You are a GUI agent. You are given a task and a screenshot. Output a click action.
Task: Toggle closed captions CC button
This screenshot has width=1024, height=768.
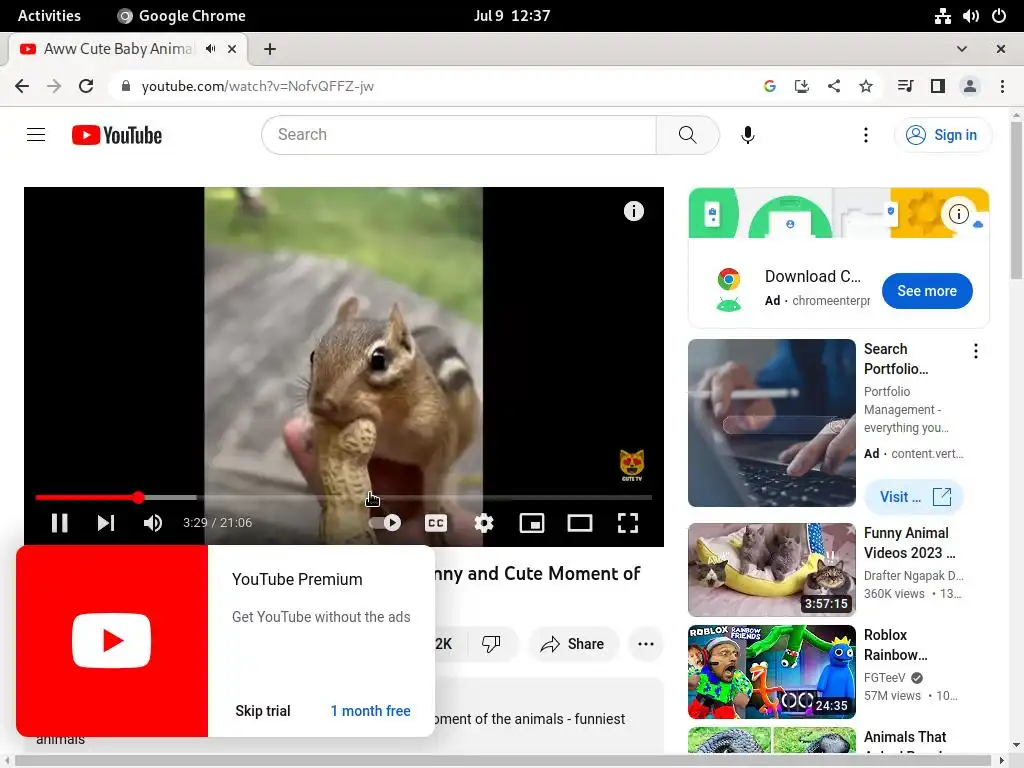click(x=436, y=523)
